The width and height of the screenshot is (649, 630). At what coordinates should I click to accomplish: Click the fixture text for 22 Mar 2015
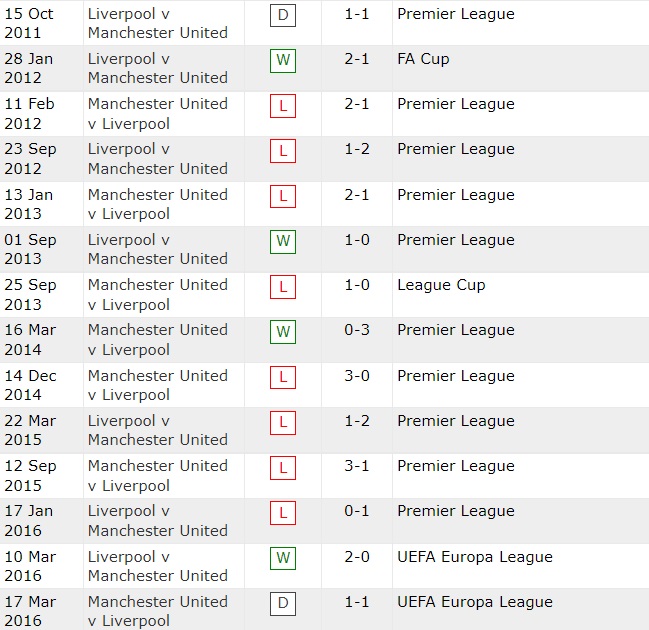pyautogui.click(x=158, y=430)
